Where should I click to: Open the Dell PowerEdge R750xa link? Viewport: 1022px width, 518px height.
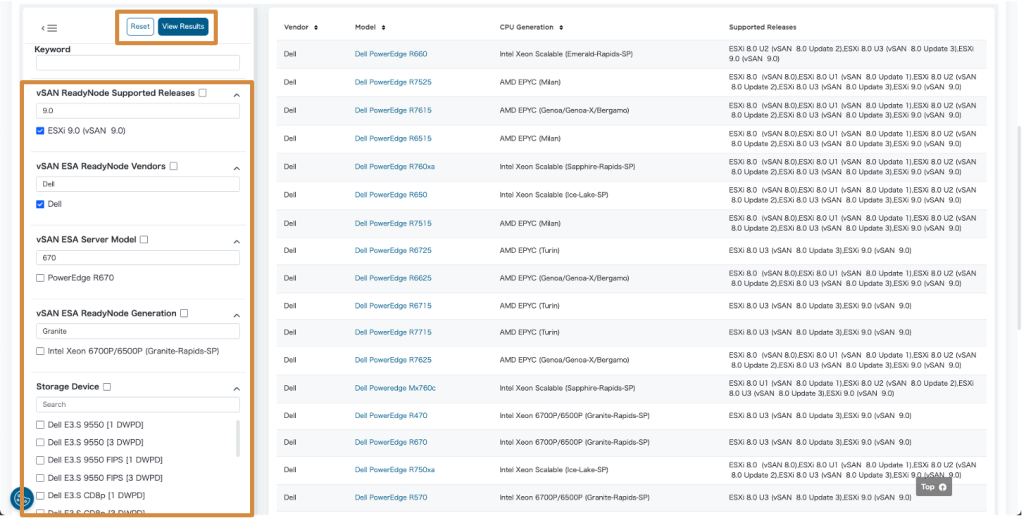395,470
